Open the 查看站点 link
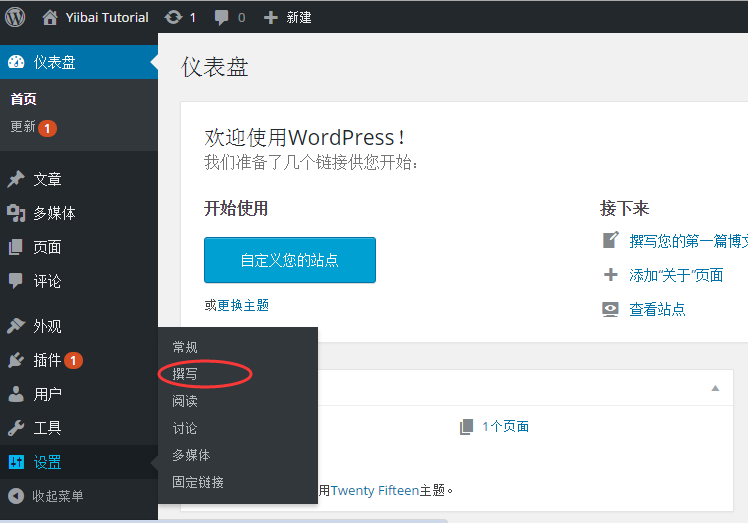Screen dimensions: 748x523 point(657,309)
